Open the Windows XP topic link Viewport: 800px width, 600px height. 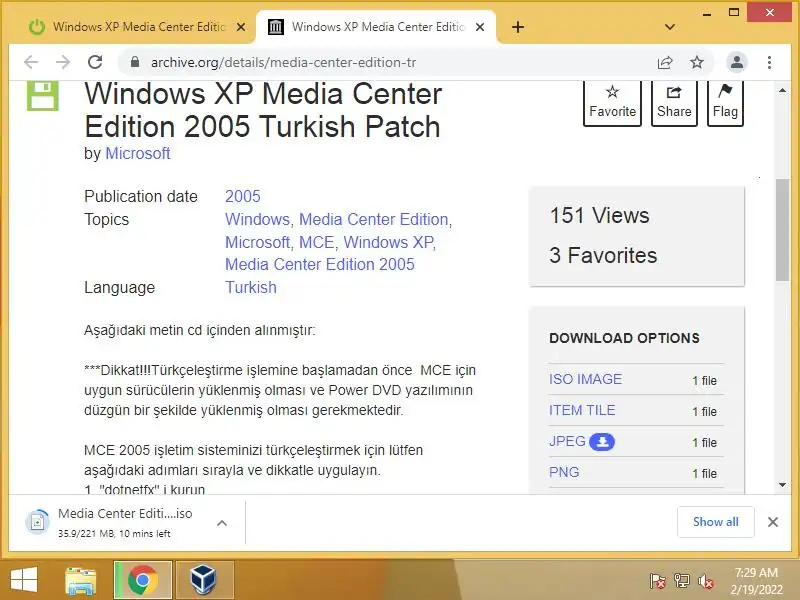point(388,242)
